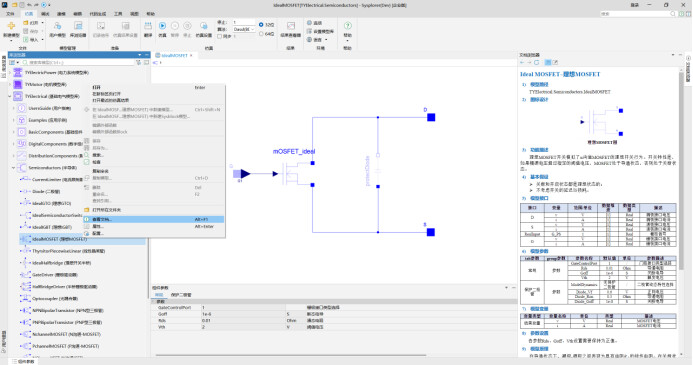
Task: Click the Goff value cell 1e-6
Action: click(x=244, y=314)
